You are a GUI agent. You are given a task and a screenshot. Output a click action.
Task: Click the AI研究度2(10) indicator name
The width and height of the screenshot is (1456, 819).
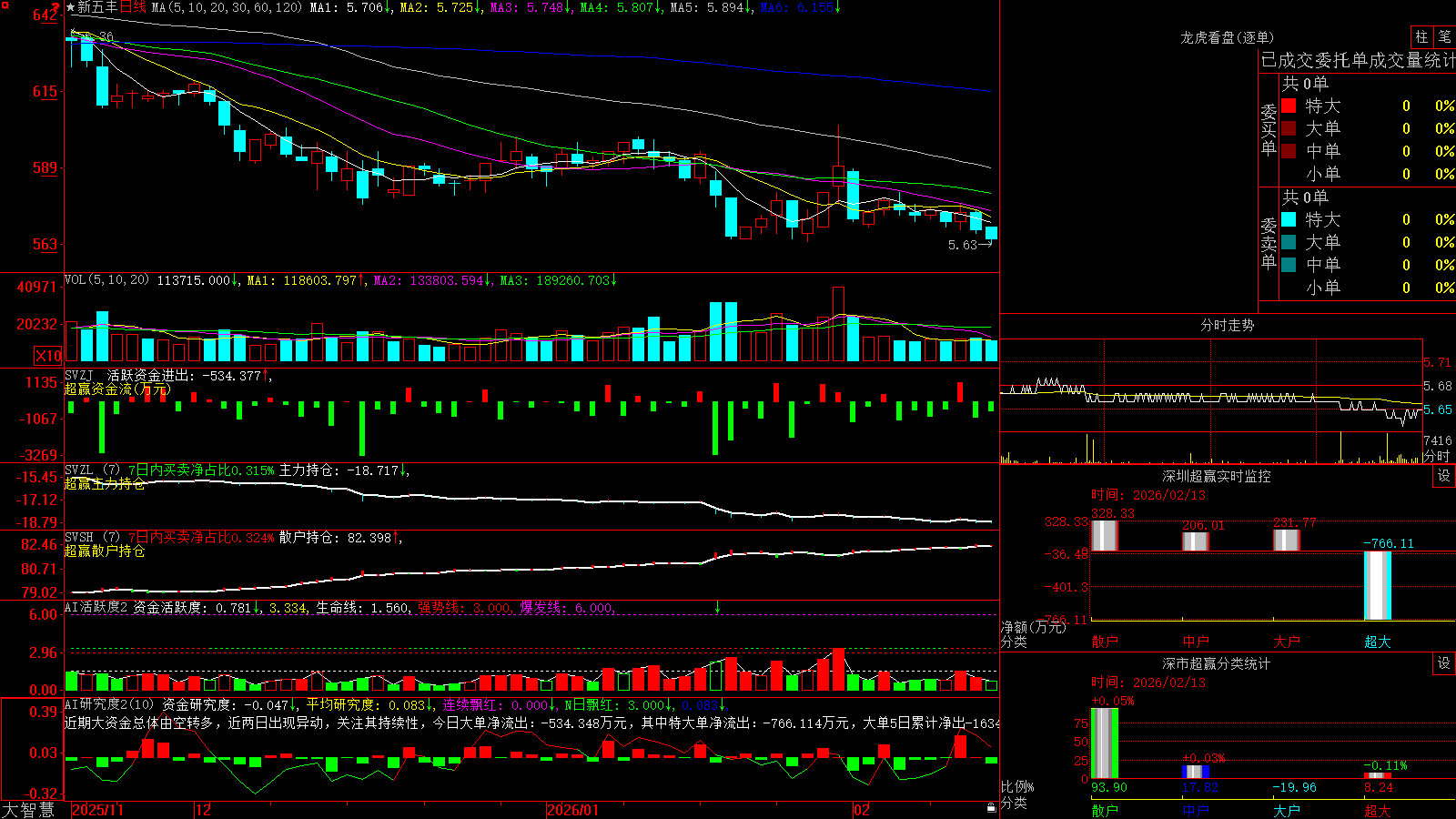(x=109, y=704)
